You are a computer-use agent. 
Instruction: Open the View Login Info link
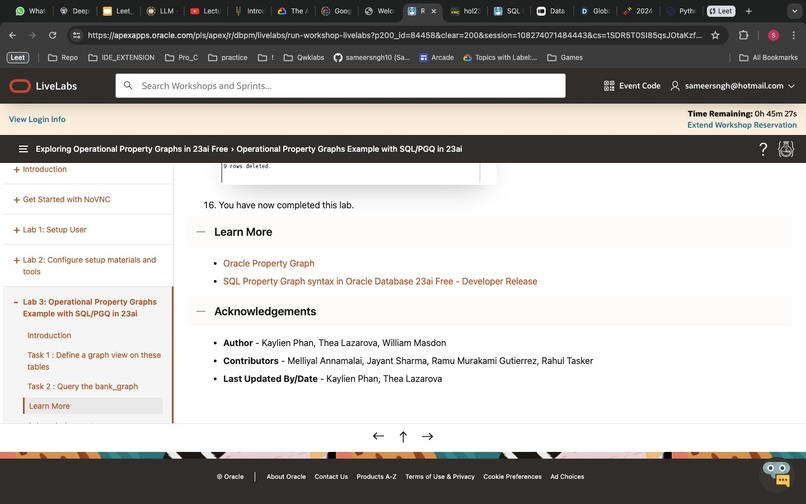point(37,119)
